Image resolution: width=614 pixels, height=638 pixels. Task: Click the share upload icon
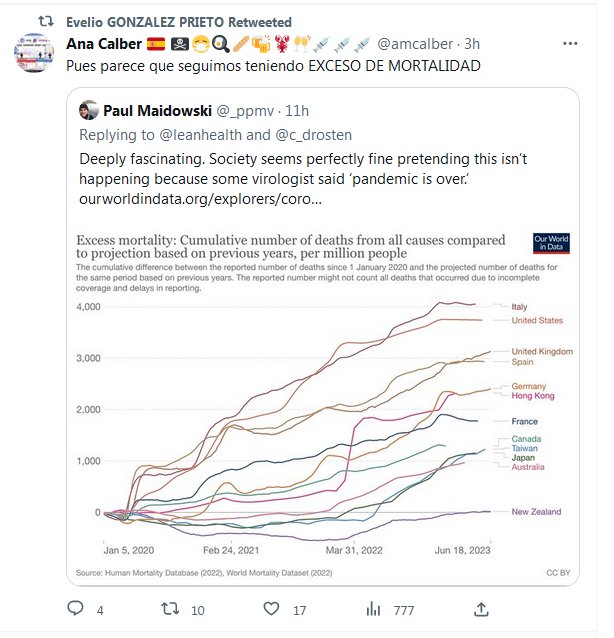click(x=480, y=608)
